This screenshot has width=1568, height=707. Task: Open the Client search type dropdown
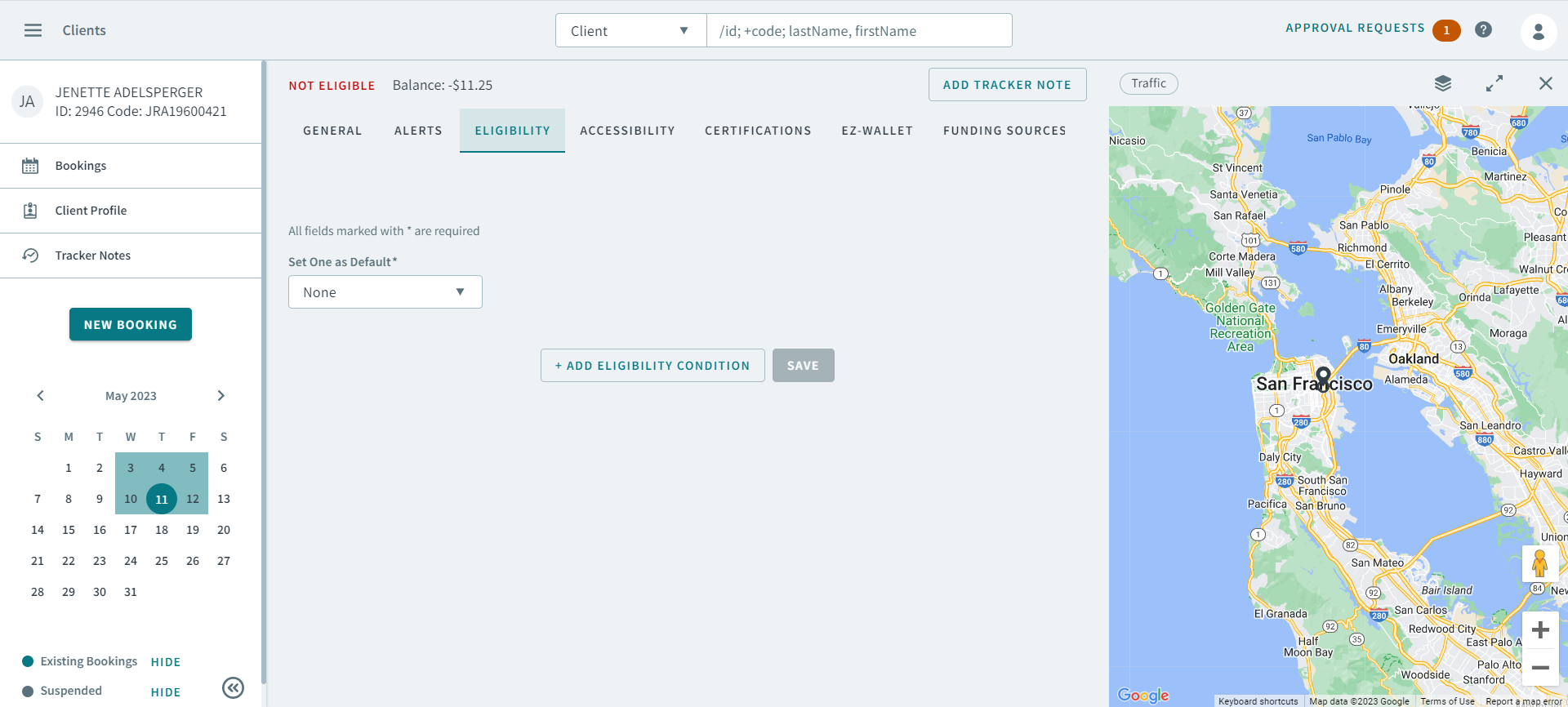(630, 31)
